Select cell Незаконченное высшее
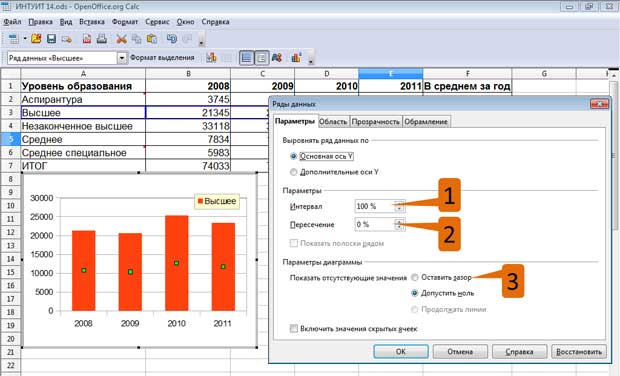The height and width of the screenshot is (376, 620). pyautogui.click(x=83, y=126)
